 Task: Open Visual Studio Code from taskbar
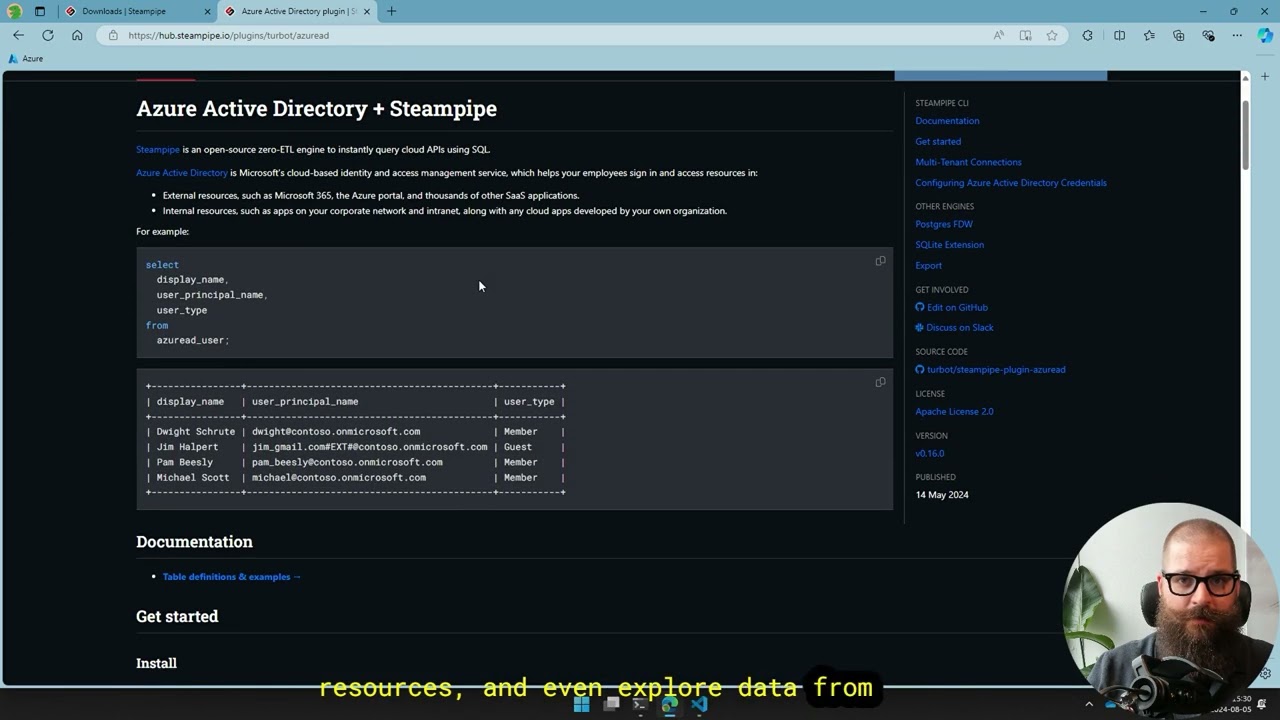[698, 704]
